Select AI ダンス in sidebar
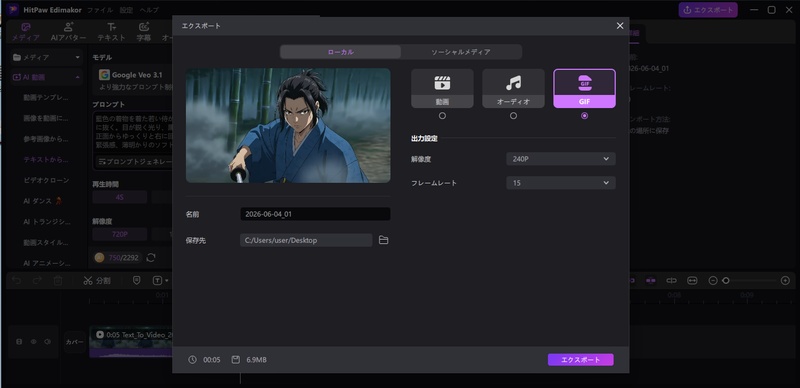Viewport: 800px width, 388px height. pyautogui.click(x=44, y=201)
